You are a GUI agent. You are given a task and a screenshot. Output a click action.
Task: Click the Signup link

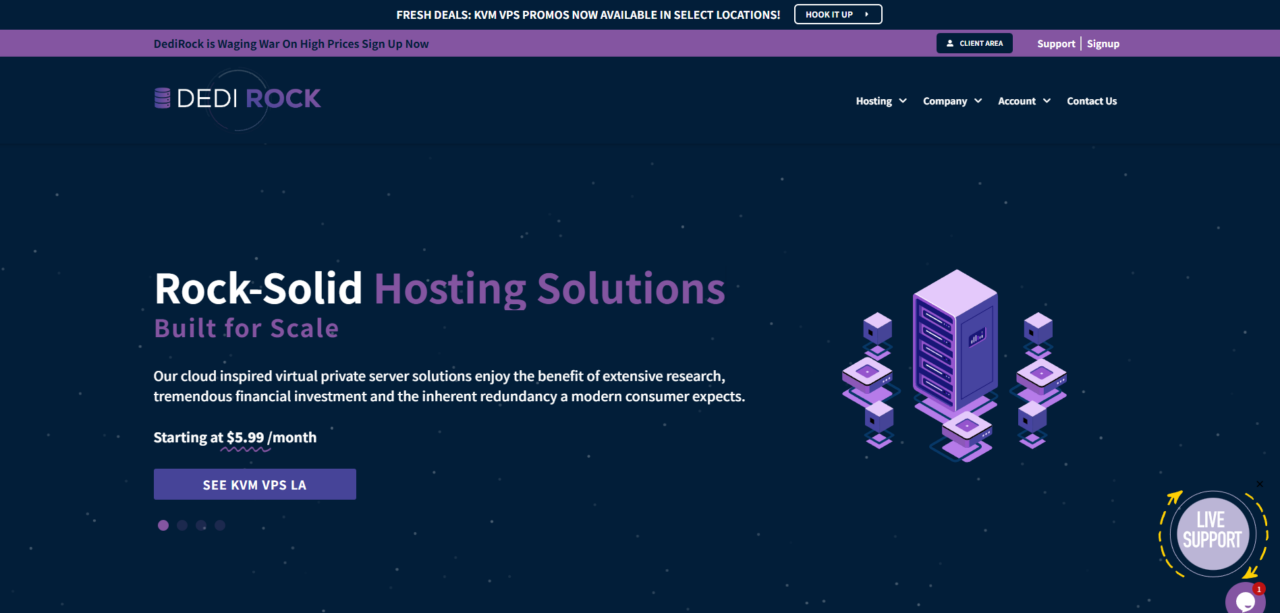pyautogui.click(x=1103, y=44)
